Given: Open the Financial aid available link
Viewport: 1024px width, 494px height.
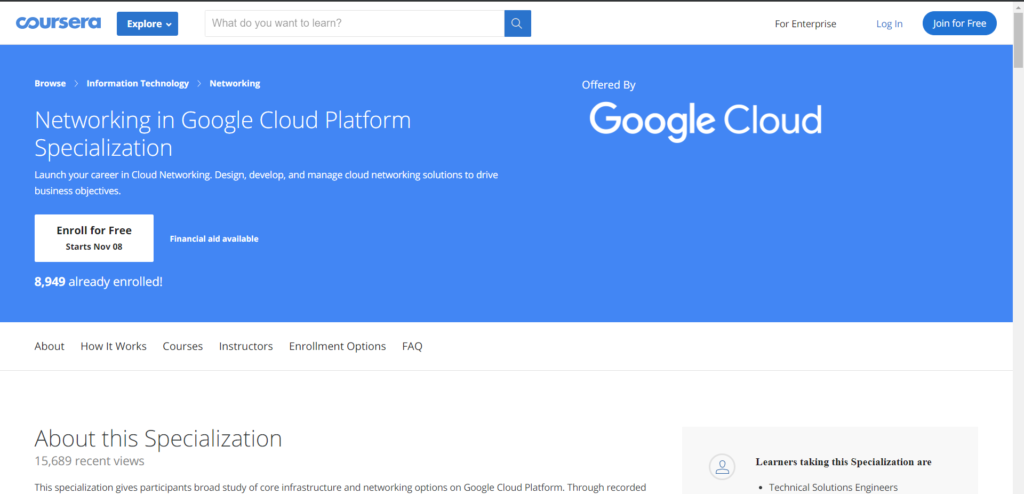Looking at the screenshot, I should click(x=214, y=239).
